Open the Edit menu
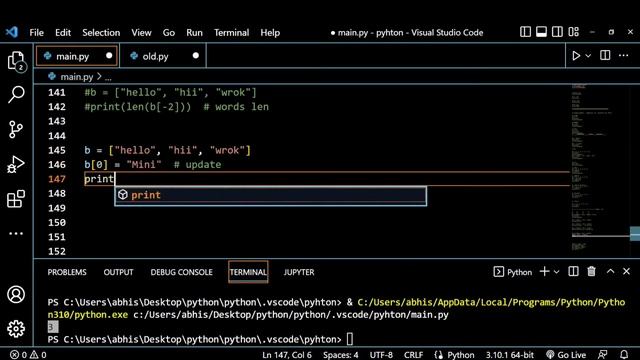Screen dimensions: 640x360 63,33
